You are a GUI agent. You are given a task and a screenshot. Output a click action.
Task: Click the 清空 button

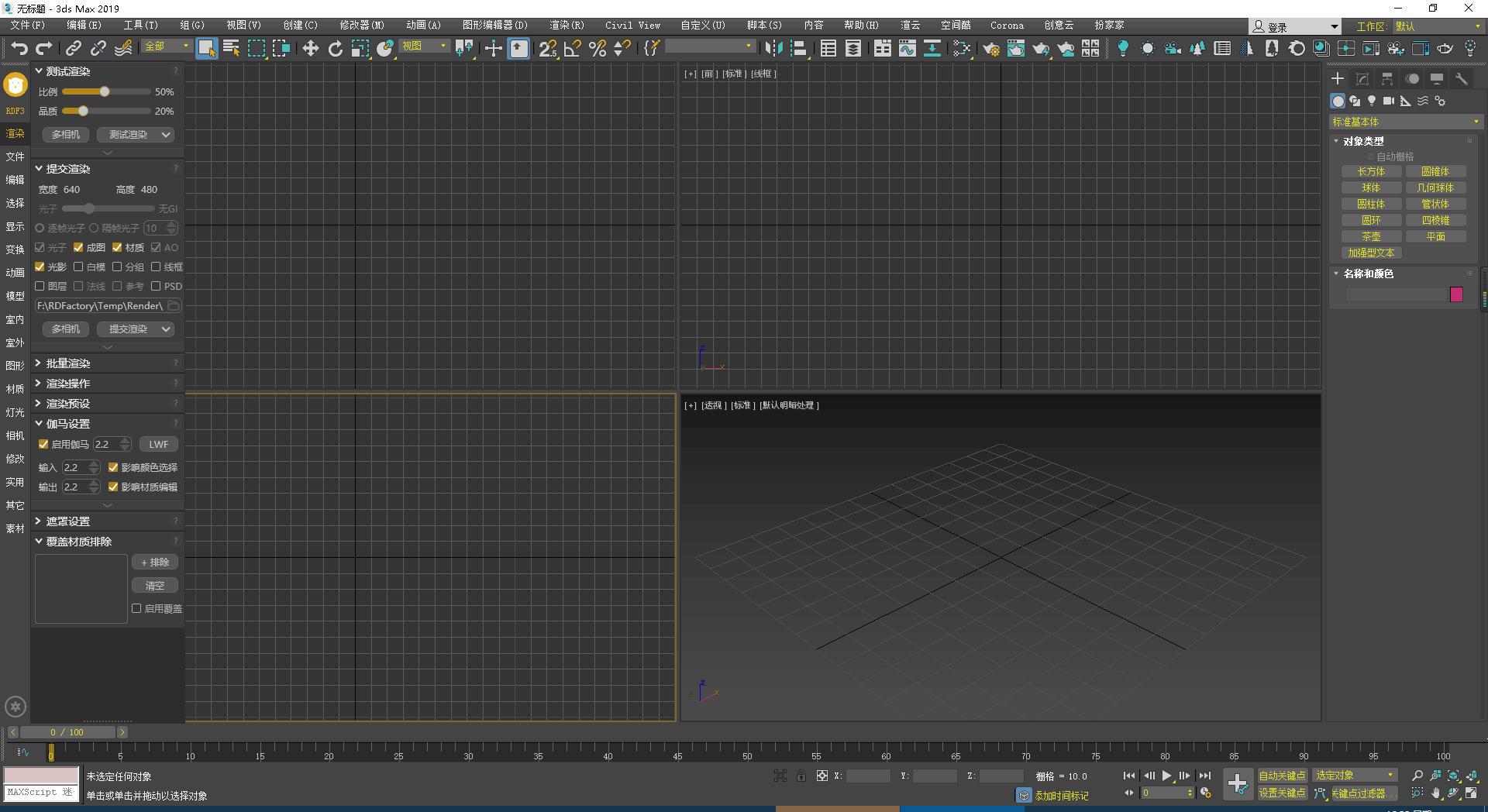155,586
